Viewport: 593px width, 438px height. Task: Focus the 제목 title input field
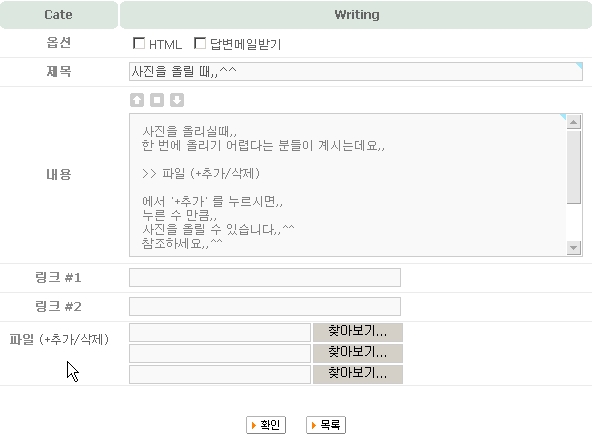[355, 71]
